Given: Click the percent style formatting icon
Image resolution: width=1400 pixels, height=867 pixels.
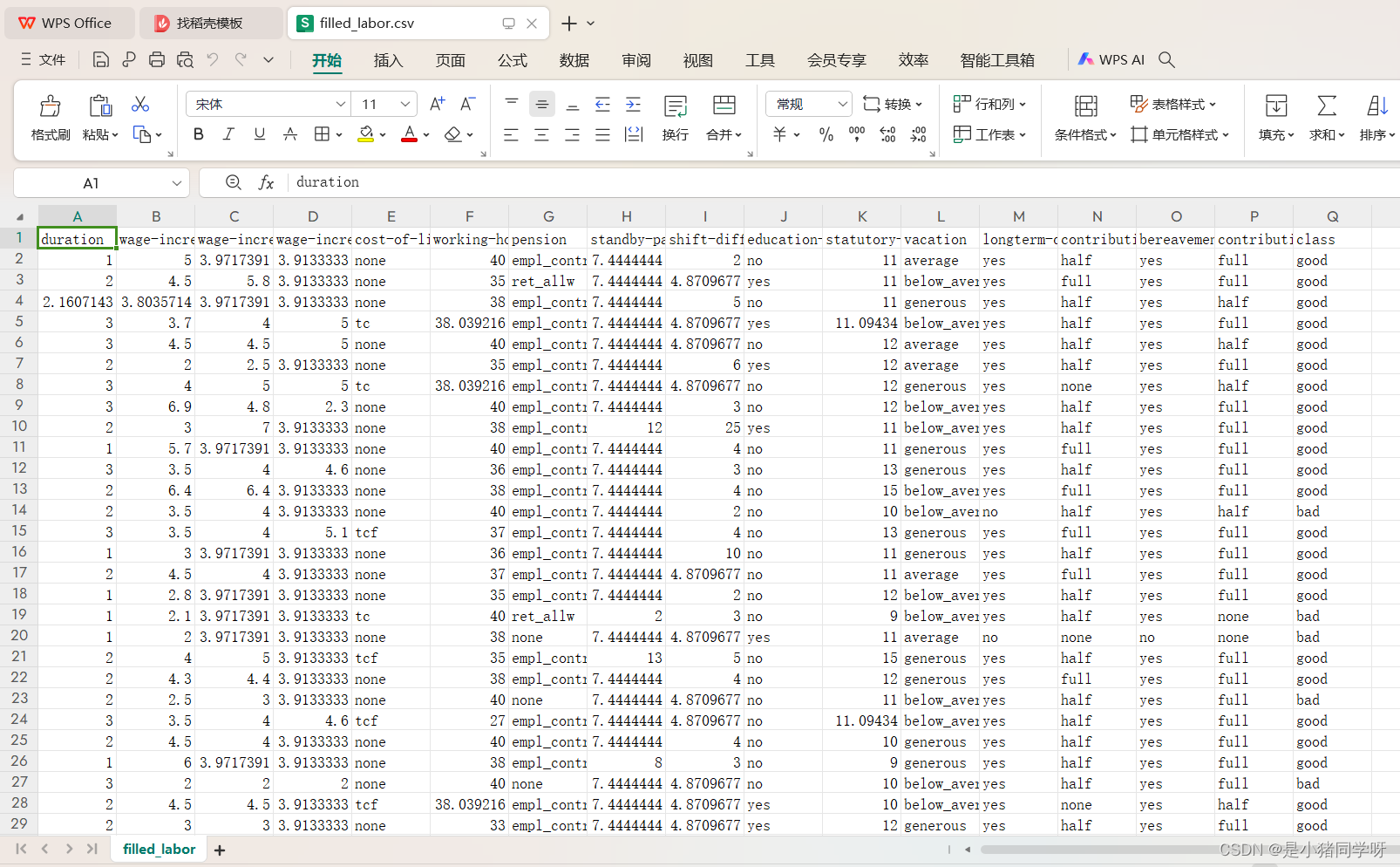Looking at the screenshot, I should click(x=826, y=134).
